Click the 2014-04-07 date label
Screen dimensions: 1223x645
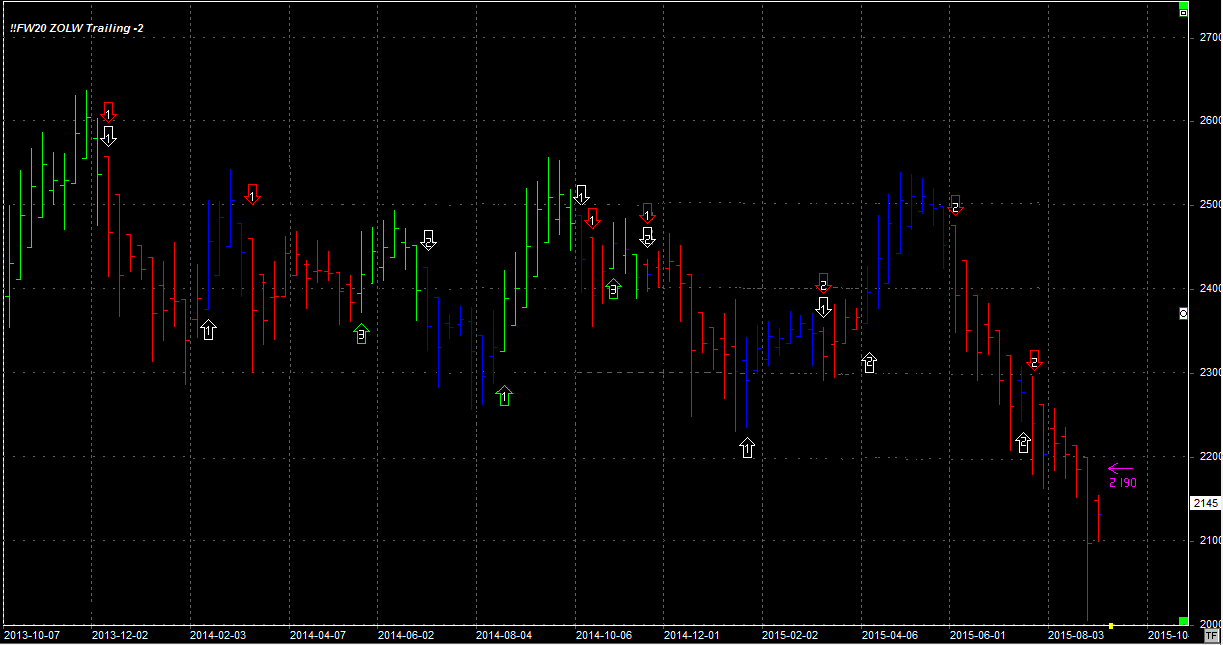(x=318, y=635)
